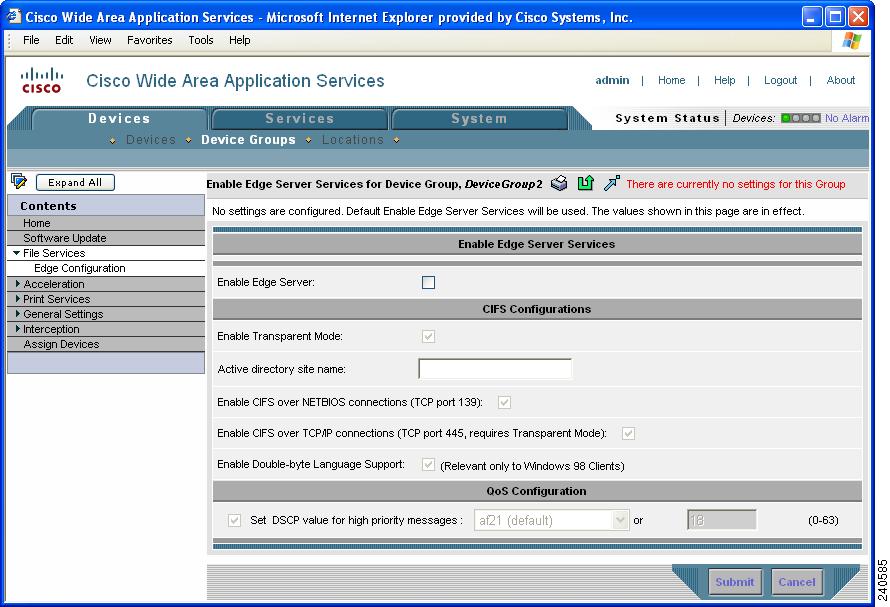The image size is (890, 607).
Task: Focus the Active directory site name field
Action: 495,369
